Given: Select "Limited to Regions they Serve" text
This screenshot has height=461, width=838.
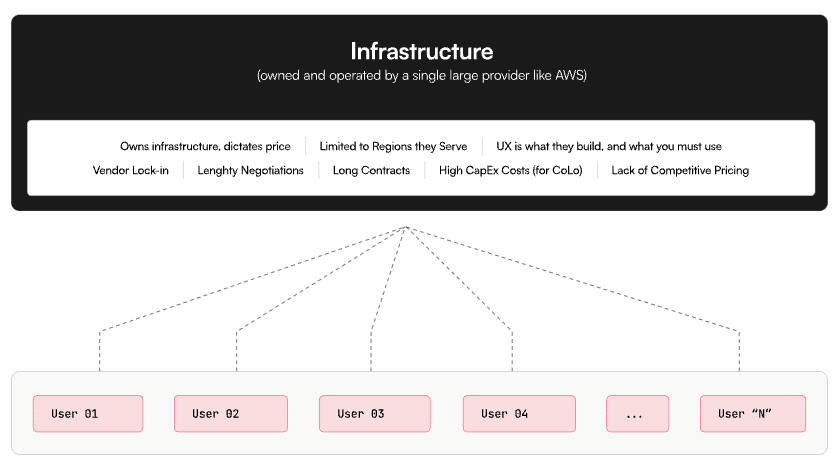Looking at the screenshot, I should coord(393,146).
